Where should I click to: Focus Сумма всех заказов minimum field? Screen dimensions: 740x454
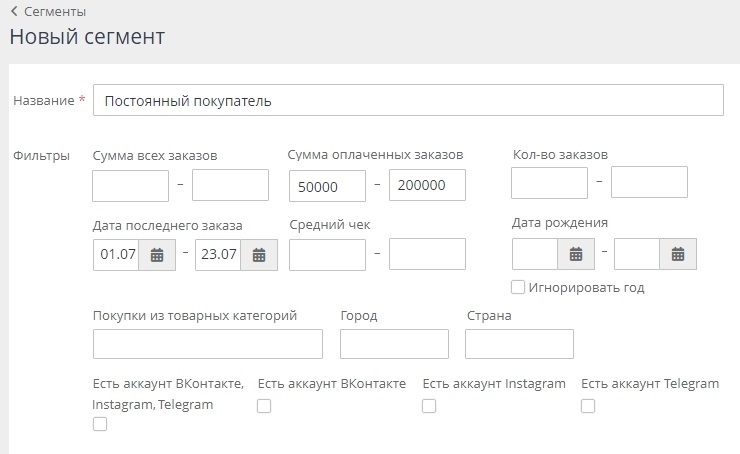pyautogui.click(x=130, y=186)
